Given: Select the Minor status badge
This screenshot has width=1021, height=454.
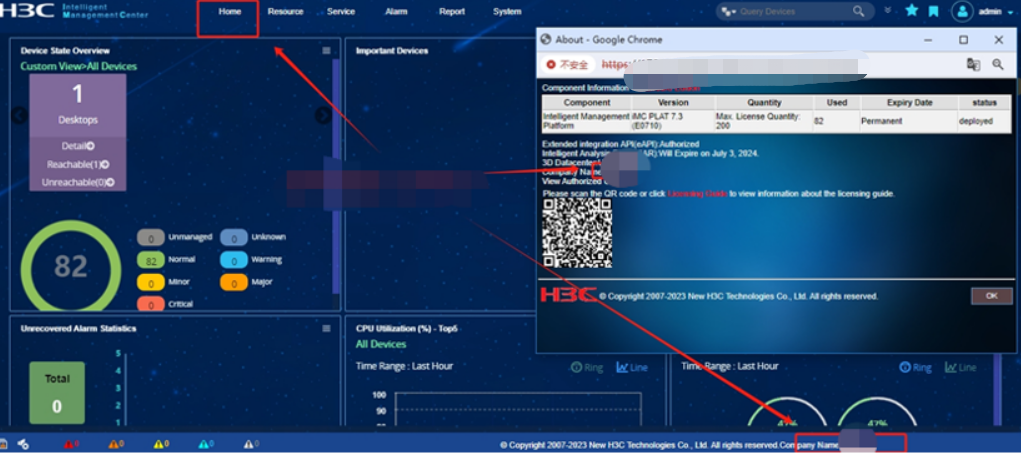Looking at the screenshot, I should click(x=150, y=282).
